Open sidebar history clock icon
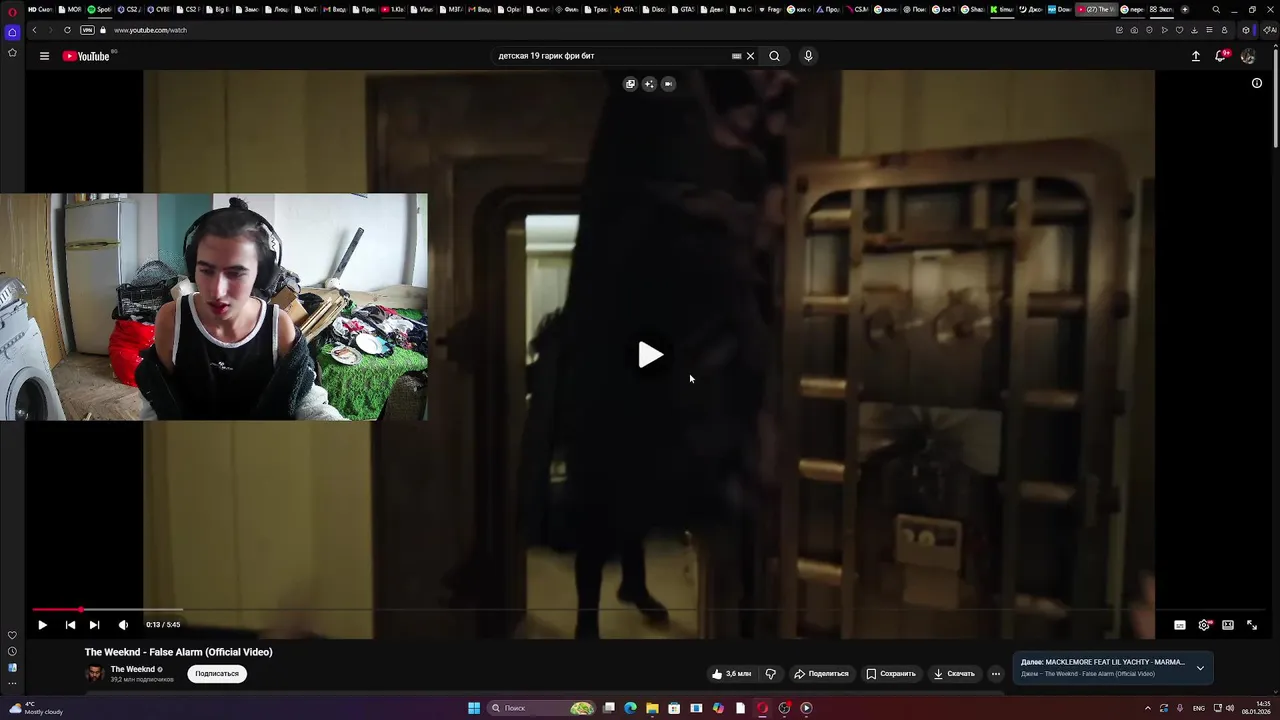 pos(12,651)
